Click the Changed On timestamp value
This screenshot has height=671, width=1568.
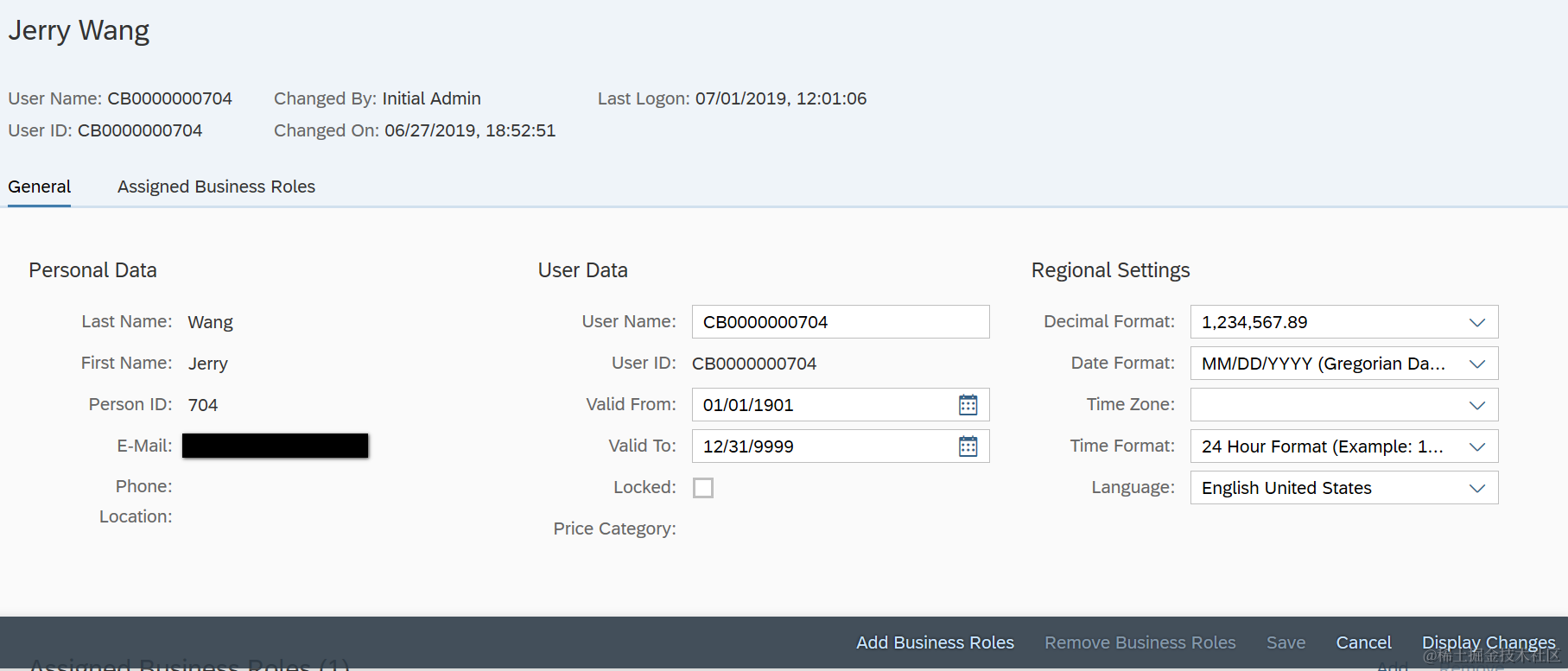click(x=470, y=130)
